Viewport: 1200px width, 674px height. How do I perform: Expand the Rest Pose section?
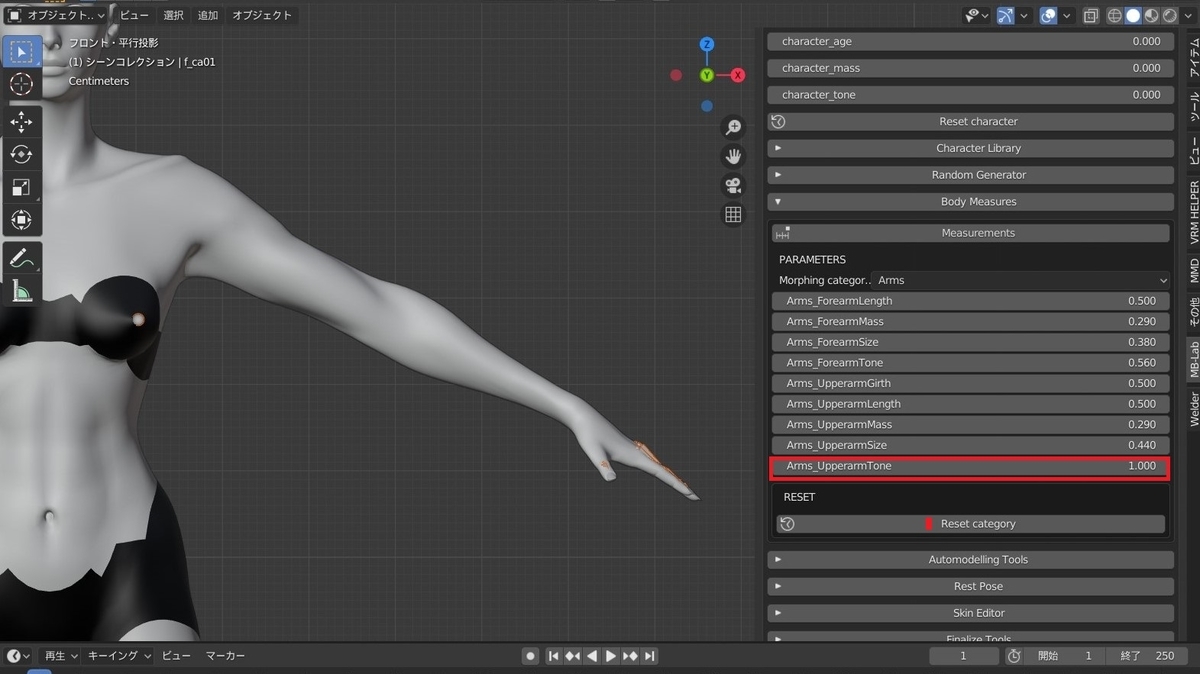point(970,587)
